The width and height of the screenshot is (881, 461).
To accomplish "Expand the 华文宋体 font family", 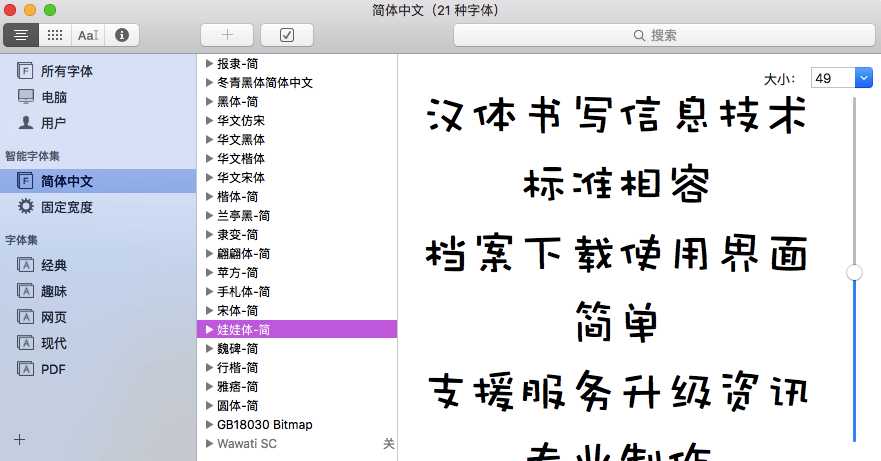I will point(209,178).
